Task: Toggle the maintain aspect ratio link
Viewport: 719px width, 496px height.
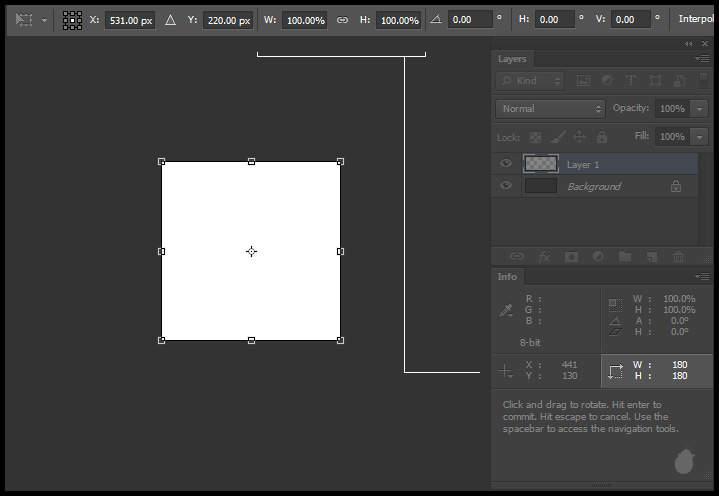Action: coord(342,19)
